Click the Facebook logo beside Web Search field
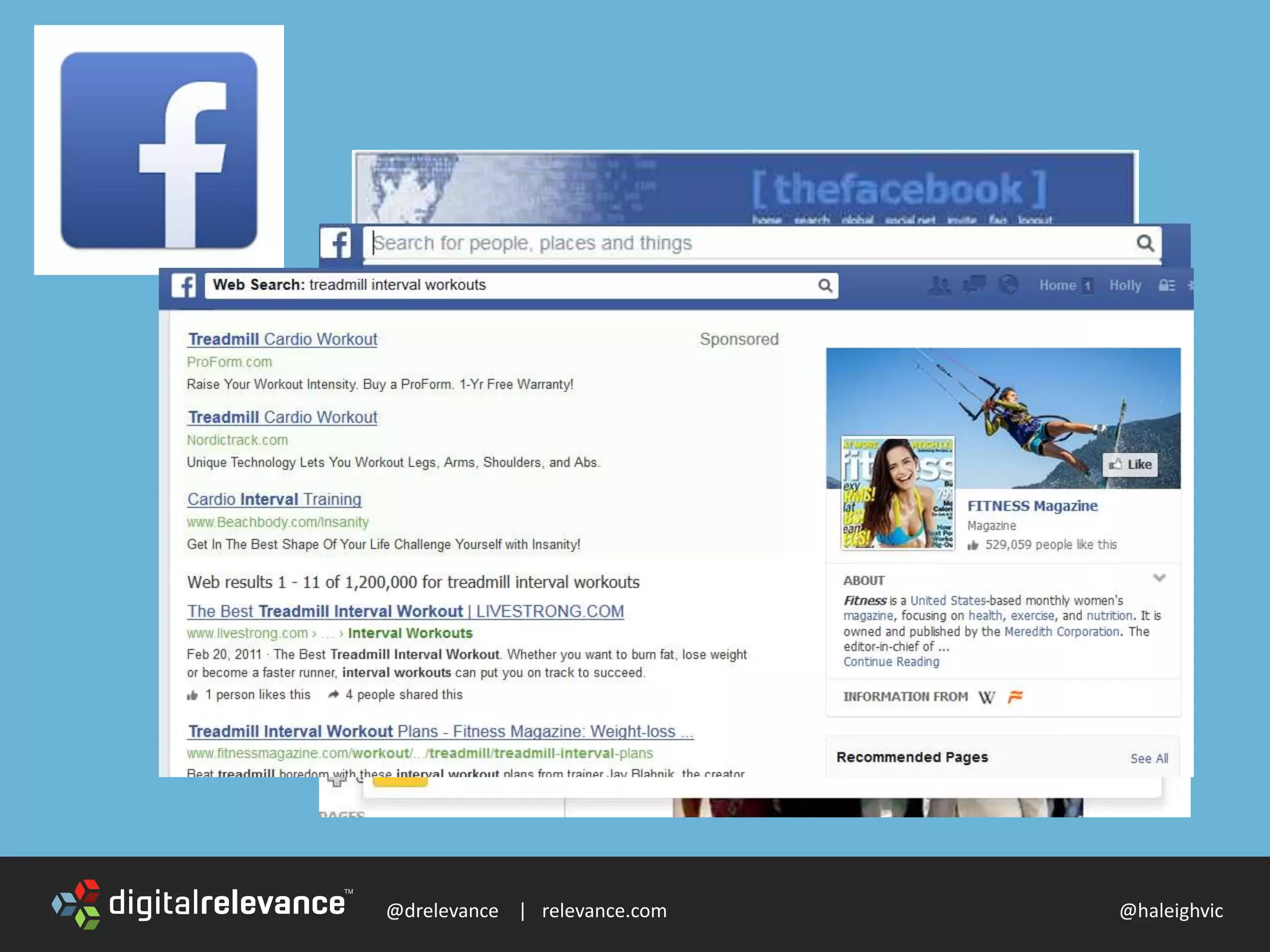The image size is (1270, 952). [x=184, y=286]
